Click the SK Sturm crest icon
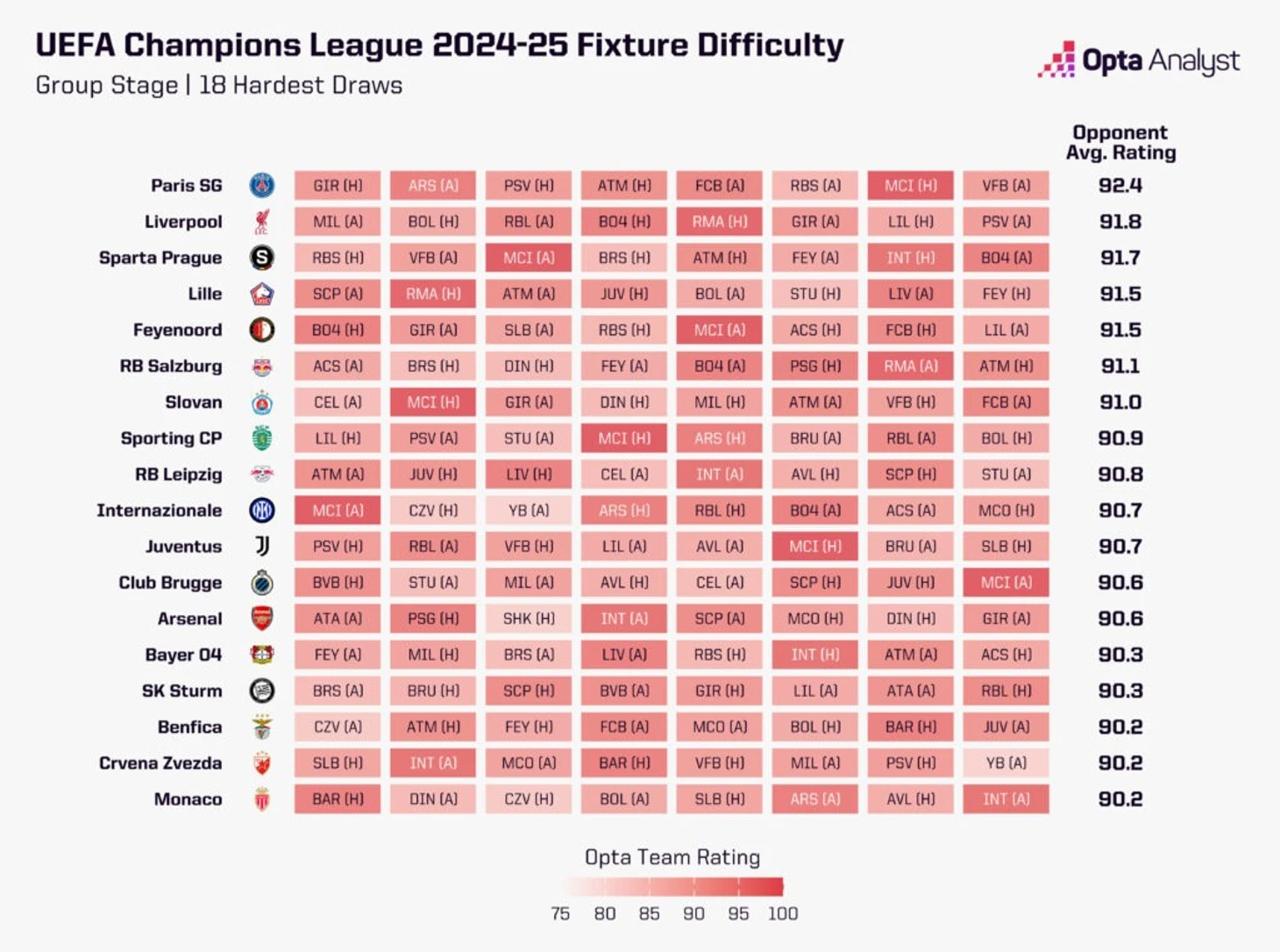Image resolution: width=1280 pixels, height=952 pixels. pos(261,691)
